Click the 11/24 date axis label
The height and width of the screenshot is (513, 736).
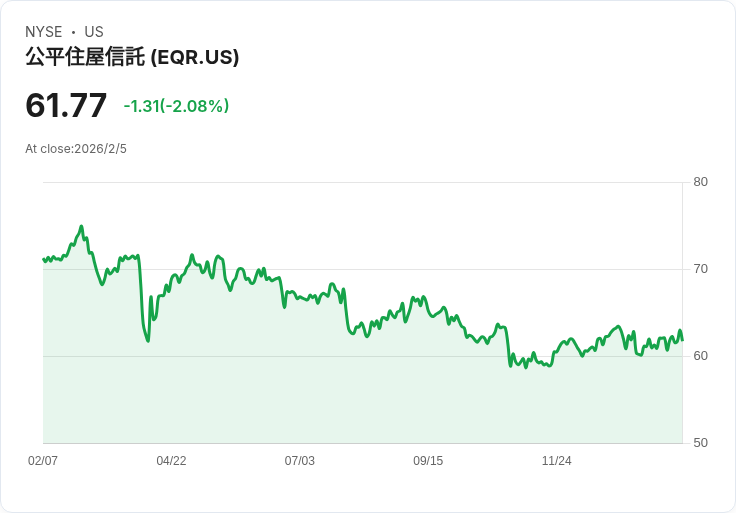click(556, 461)
